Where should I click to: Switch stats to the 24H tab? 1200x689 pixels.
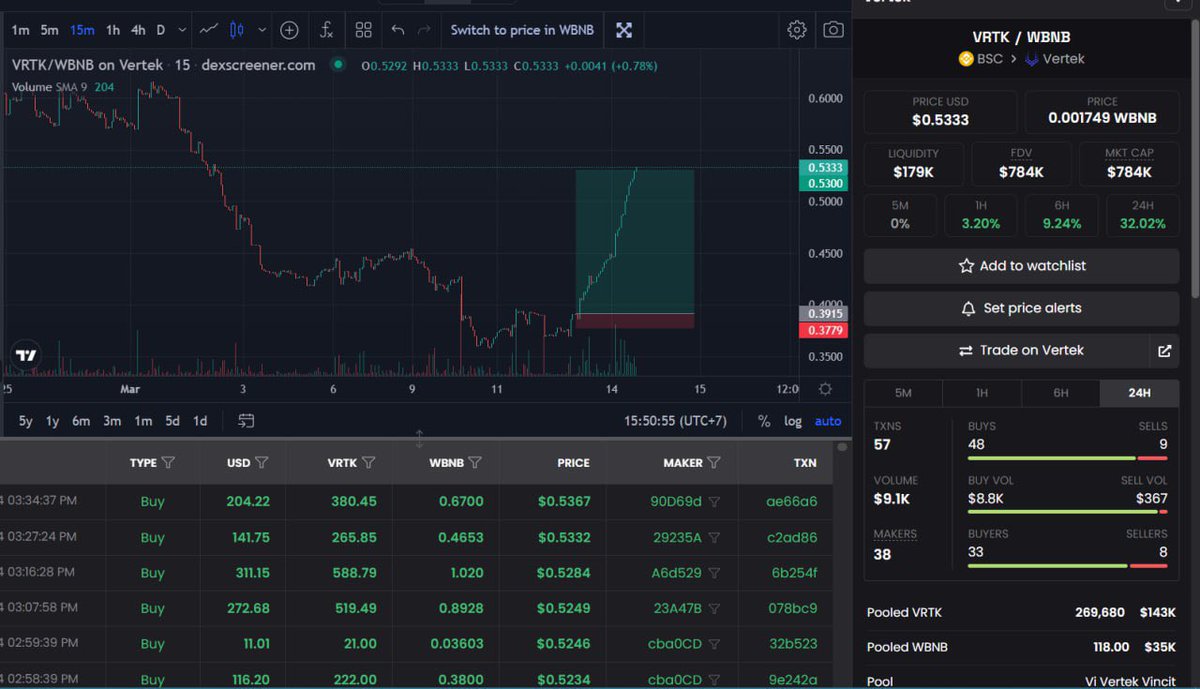coord(1139,393)
